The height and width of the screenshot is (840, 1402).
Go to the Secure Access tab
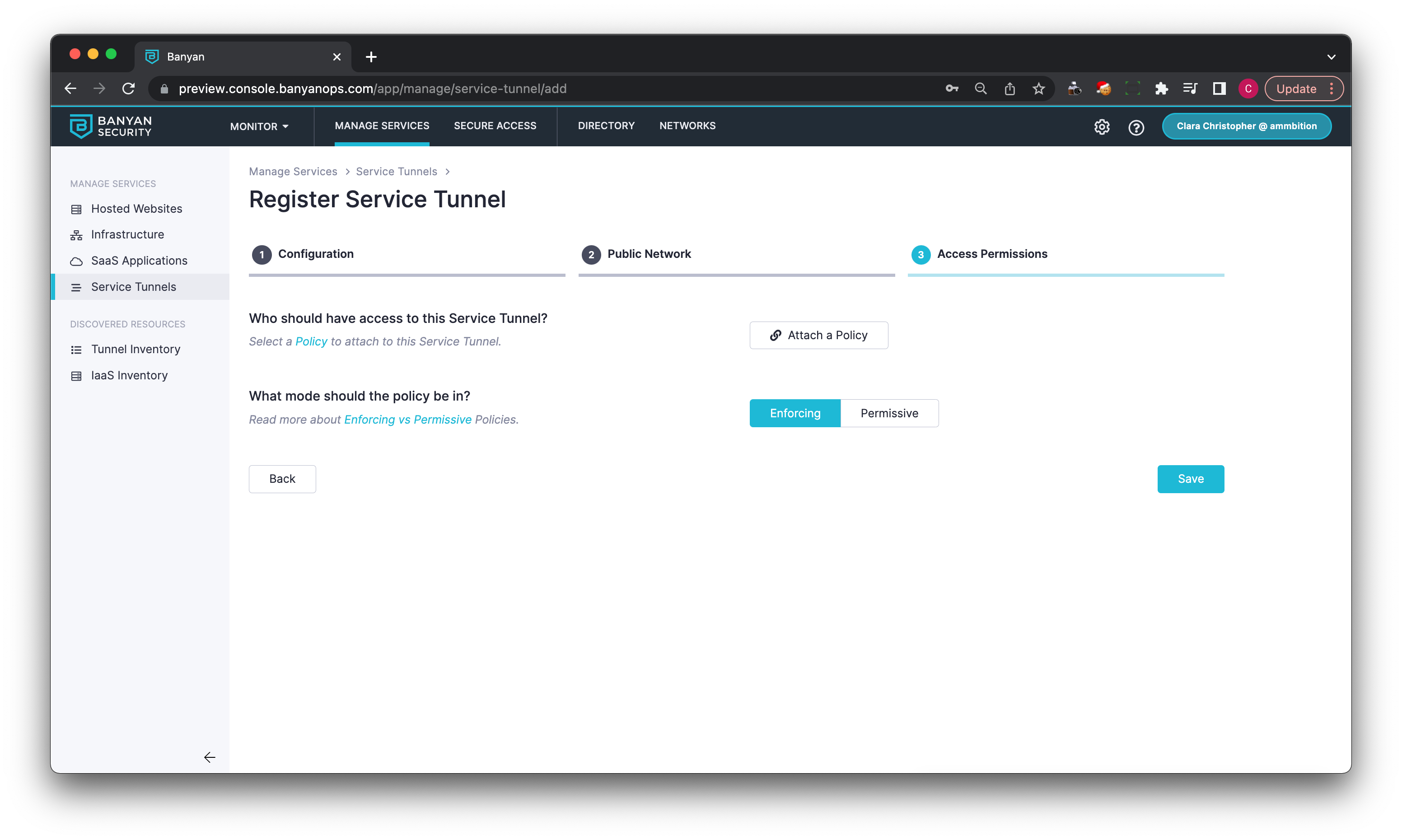click(x=495, y=126)
